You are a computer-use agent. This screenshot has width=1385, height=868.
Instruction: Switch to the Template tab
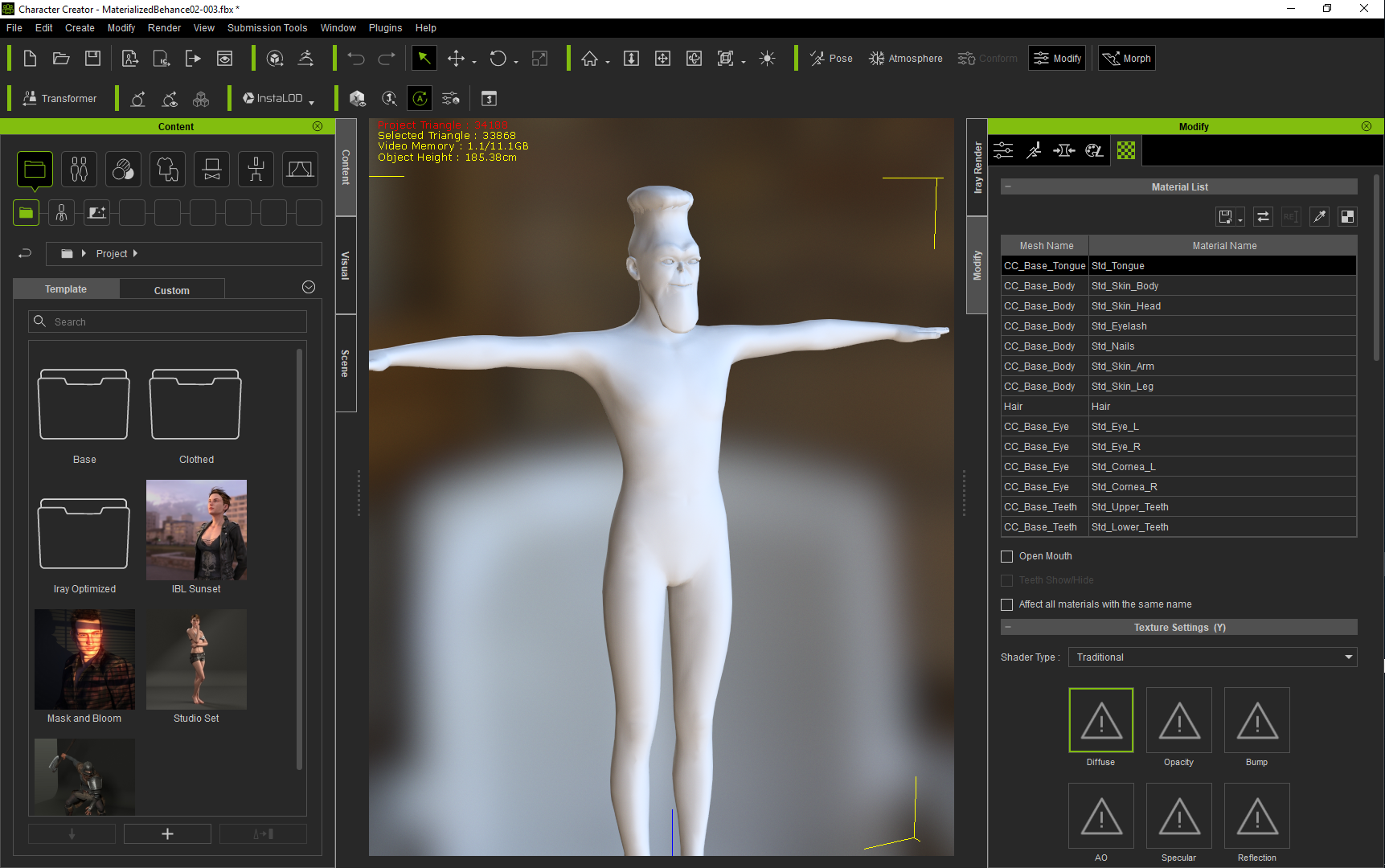(x=66, y=289)
